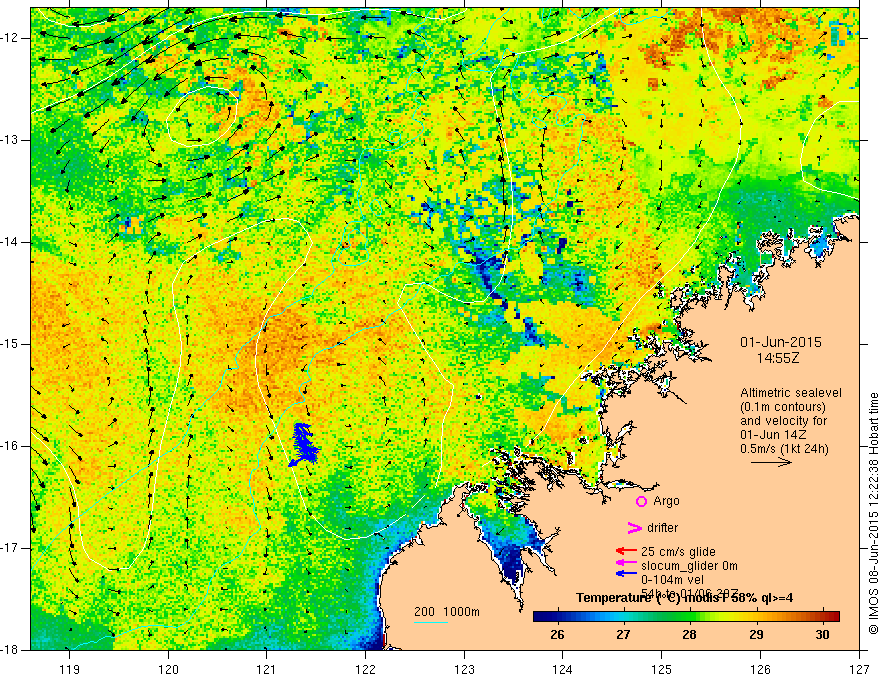Click latitude axis label '-16'

coord(10,446)
